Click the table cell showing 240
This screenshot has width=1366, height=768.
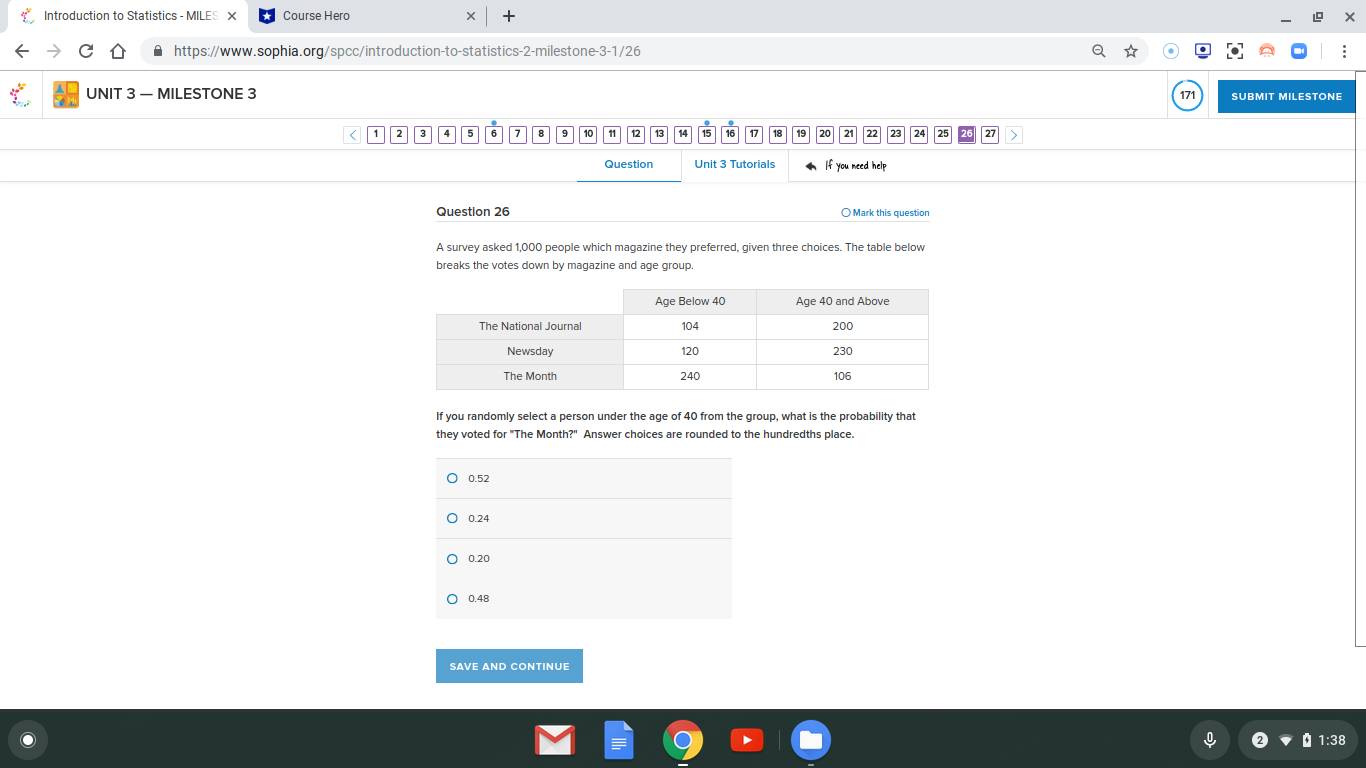tap(690, 376)
